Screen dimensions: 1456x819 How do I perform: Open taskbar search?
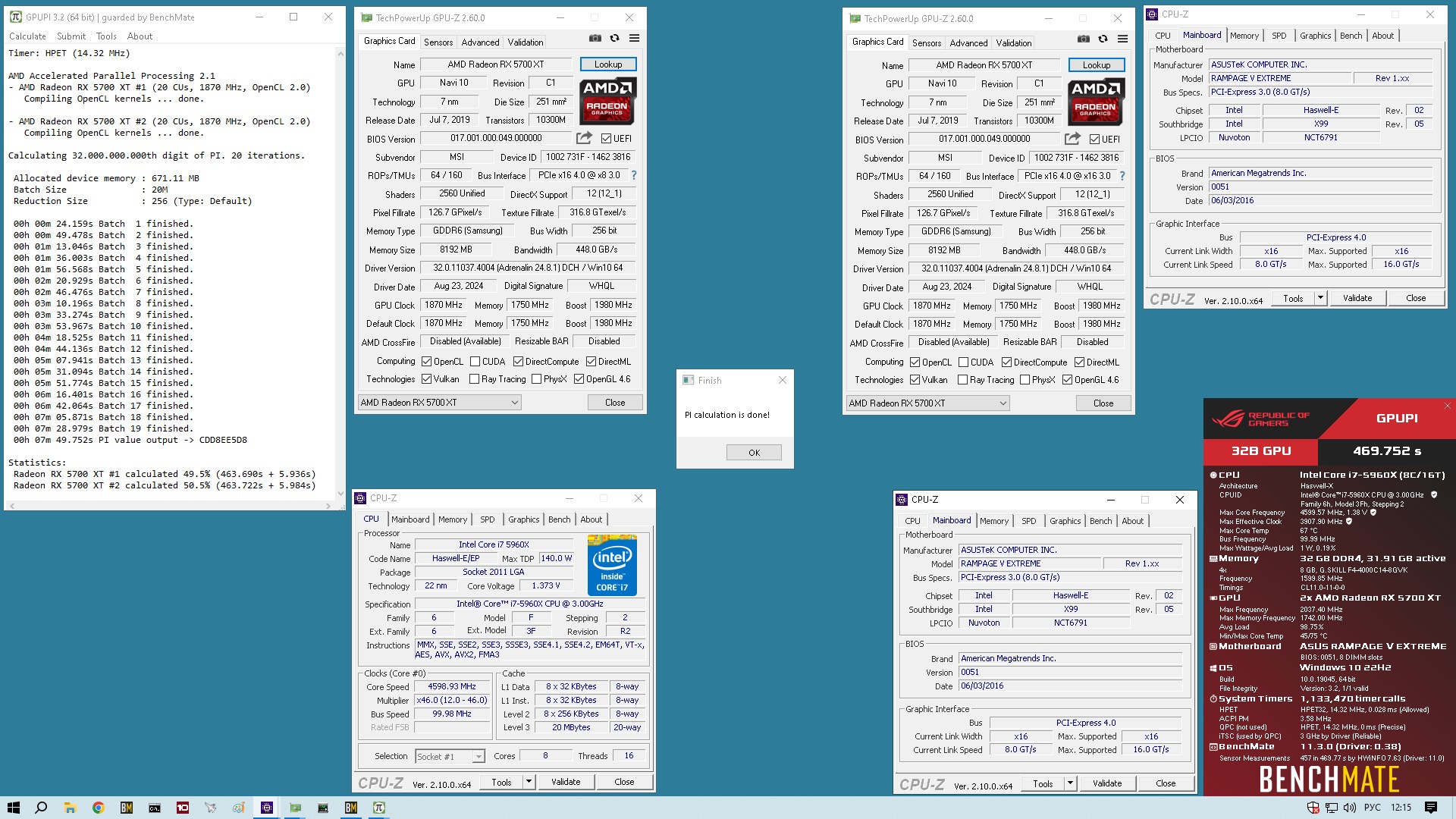point(42,808)
